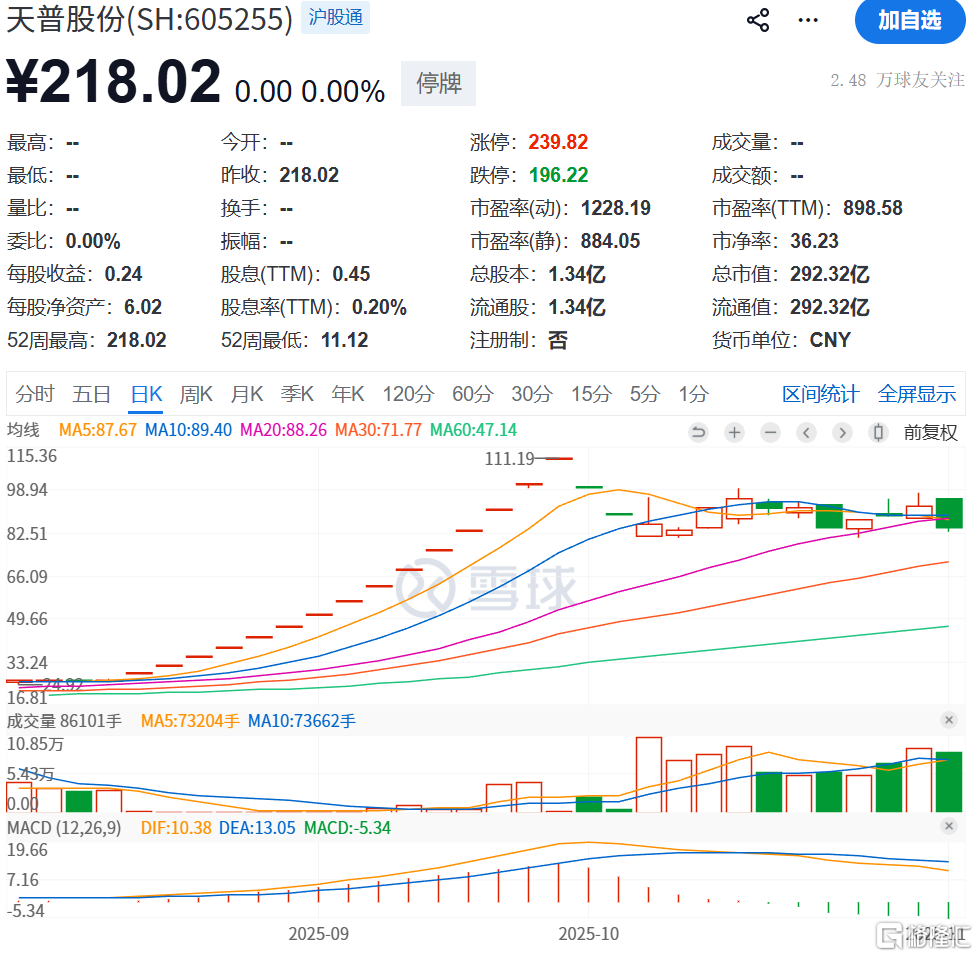
Task: Click the MA60:47.14 legend label
Action: (x=473, y=430)
